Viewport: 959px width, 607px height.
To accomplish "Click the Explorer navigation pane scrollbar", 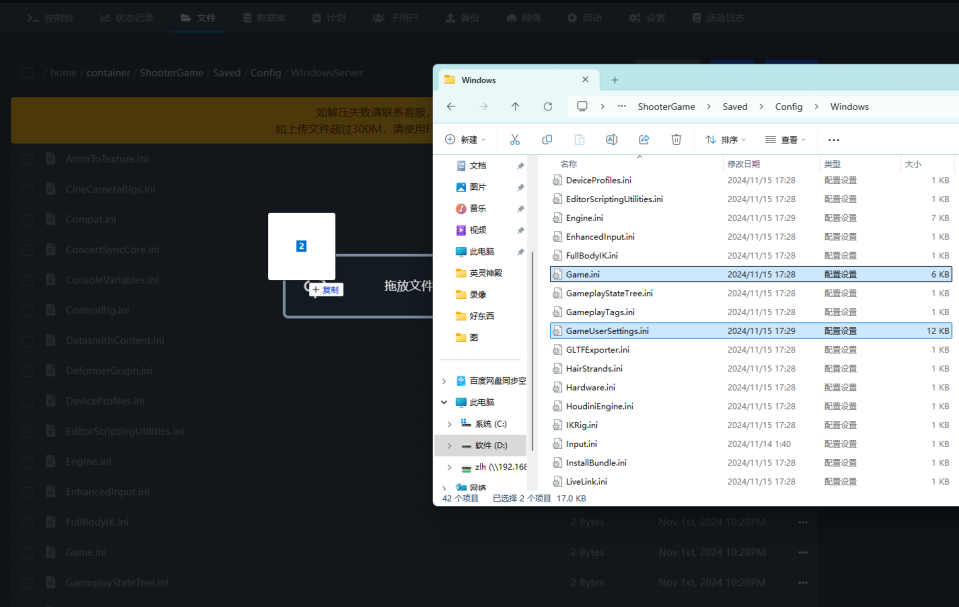I will click(x=533, y=352).
